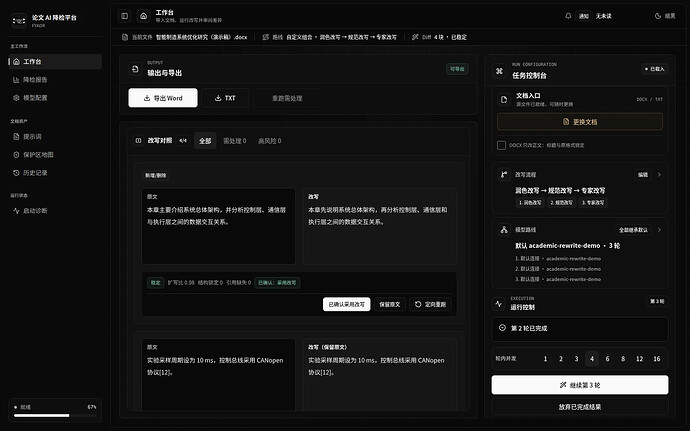The height and width of the screenshot is (431, 690).
Task: Go to 提示词 in the sidebar
Action: 55,136
